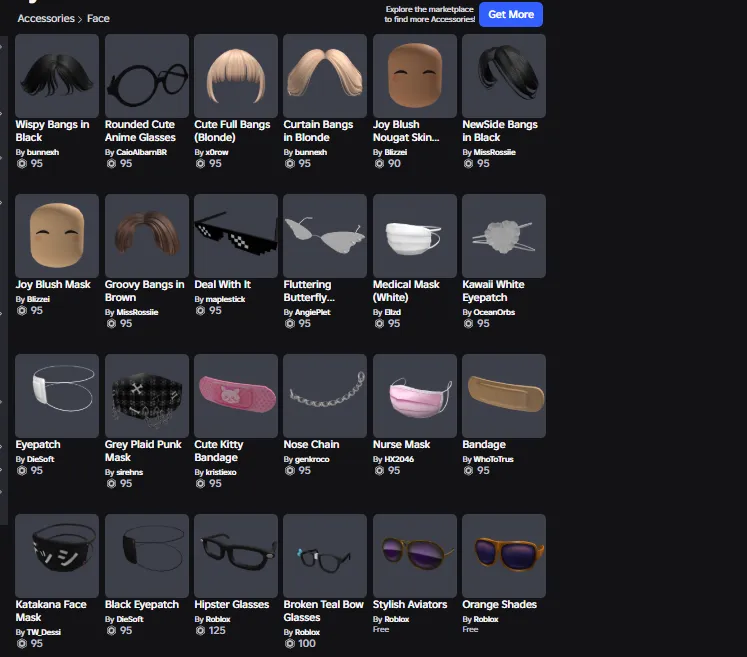Select the Wispy Bangs in Black thumbnail
The width and height of the screenshot is (747, 657).
[57, 76]
